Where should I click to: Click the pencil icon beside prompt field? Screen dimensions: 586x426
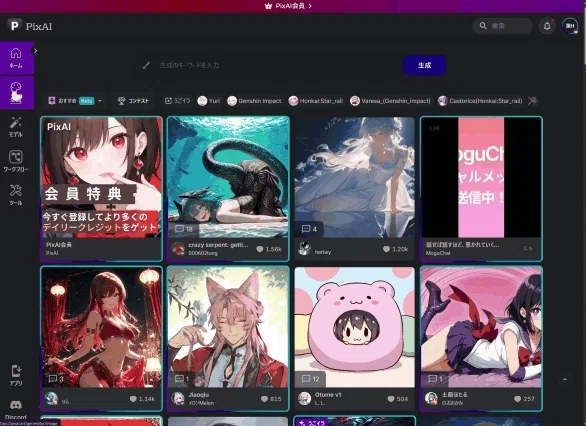tap(146, 65)
